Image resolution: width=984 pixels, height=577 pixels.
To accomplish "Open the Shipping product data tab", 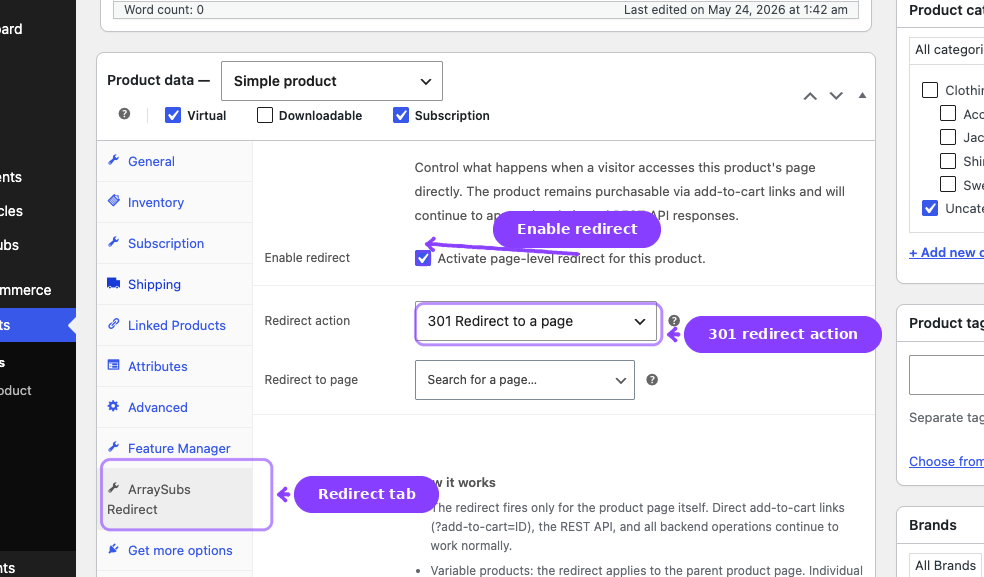I will pos(174,284).
